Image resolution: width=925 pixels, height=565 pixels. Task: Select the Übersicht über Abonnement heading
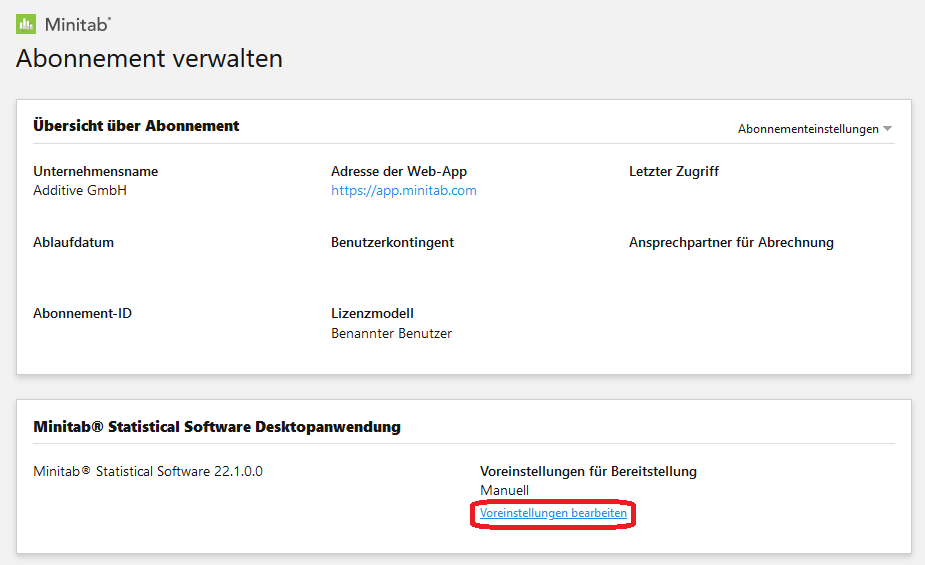[x=136, y=126]
